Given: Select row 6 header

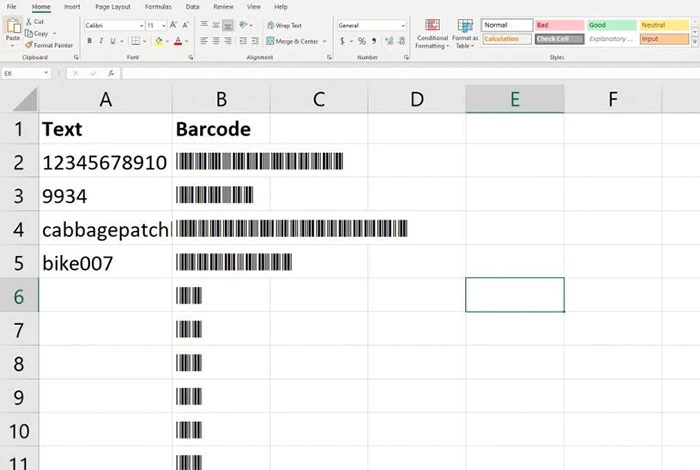Looking at the screenshot, I should 19,295.
